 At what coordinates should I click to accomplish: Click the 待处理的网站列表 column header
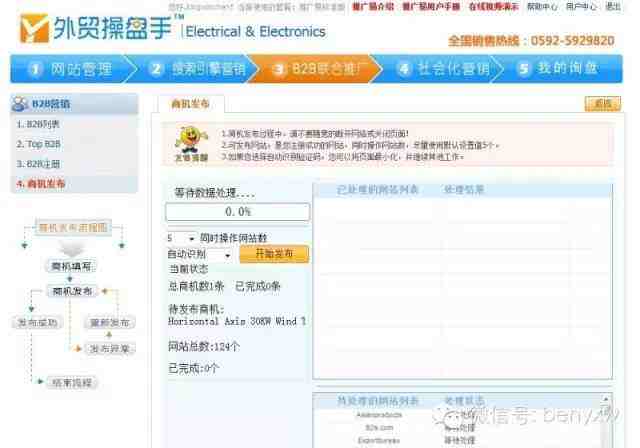pos(378,401)
